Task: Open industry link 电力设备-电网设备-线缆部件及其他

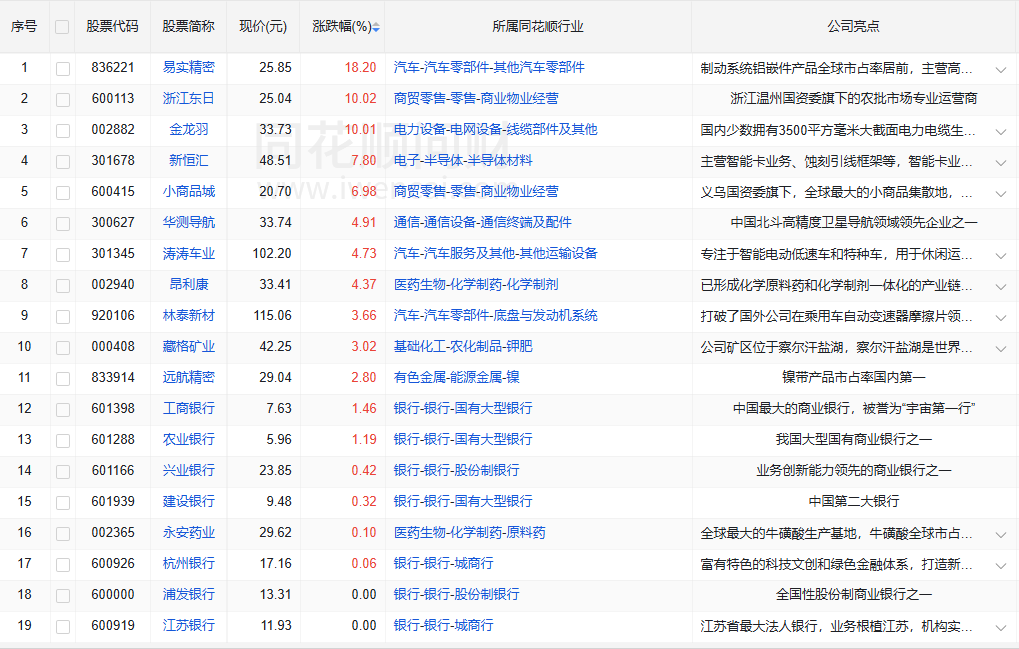Action: coord(495,129)
